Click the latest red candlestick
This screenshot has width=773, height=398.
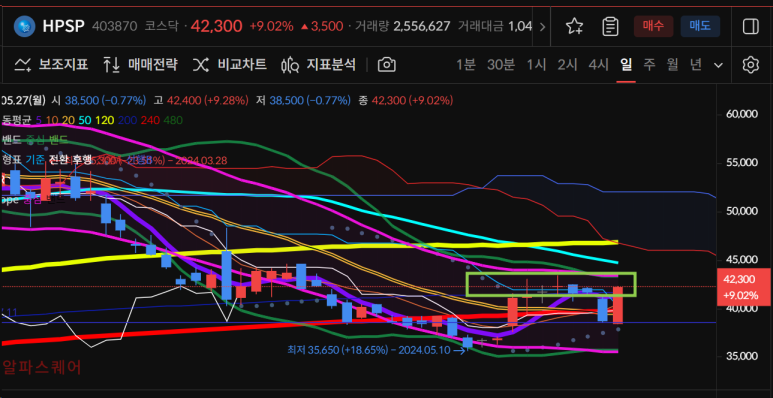618,305
